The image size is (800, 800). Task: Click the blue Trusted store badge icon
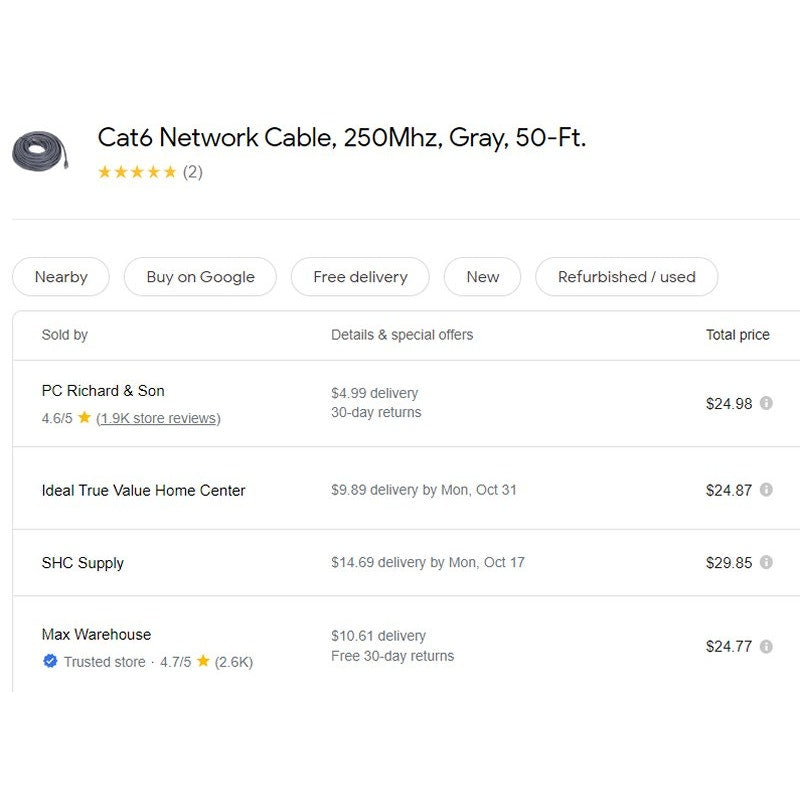point(50,661)
